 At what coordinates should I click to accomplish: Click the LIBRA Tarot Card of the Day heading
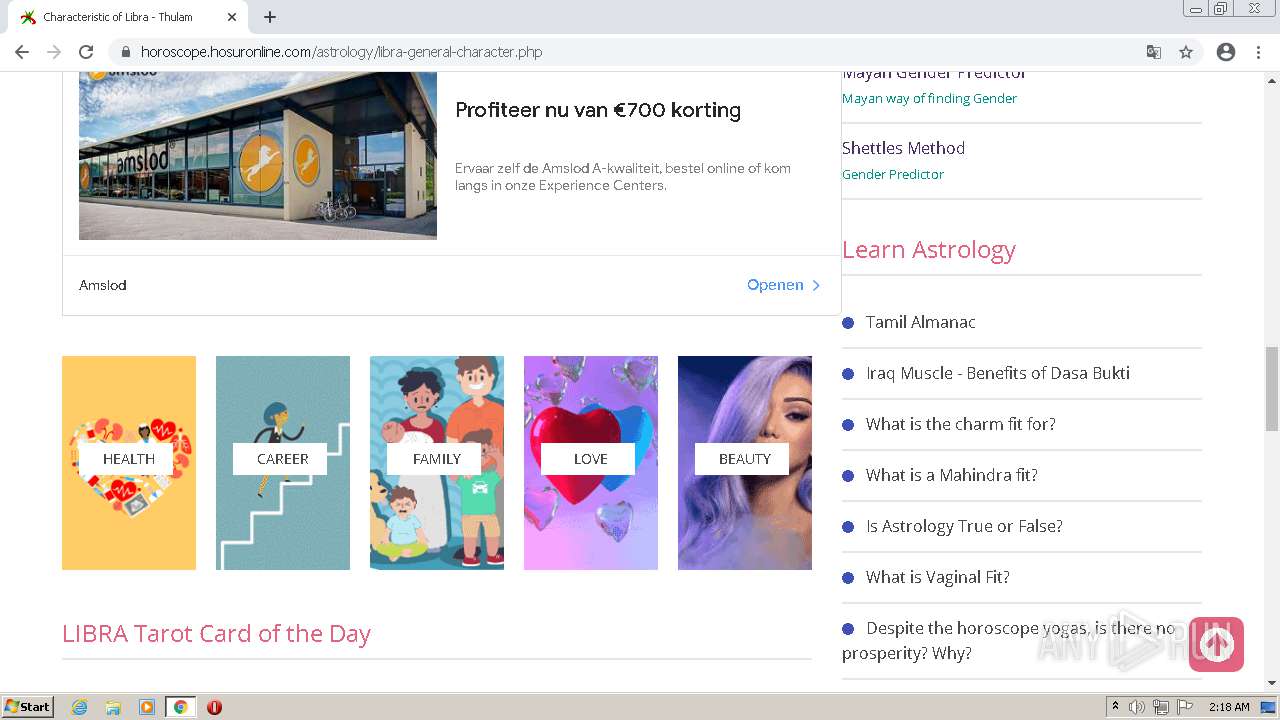tap(216, 633)
